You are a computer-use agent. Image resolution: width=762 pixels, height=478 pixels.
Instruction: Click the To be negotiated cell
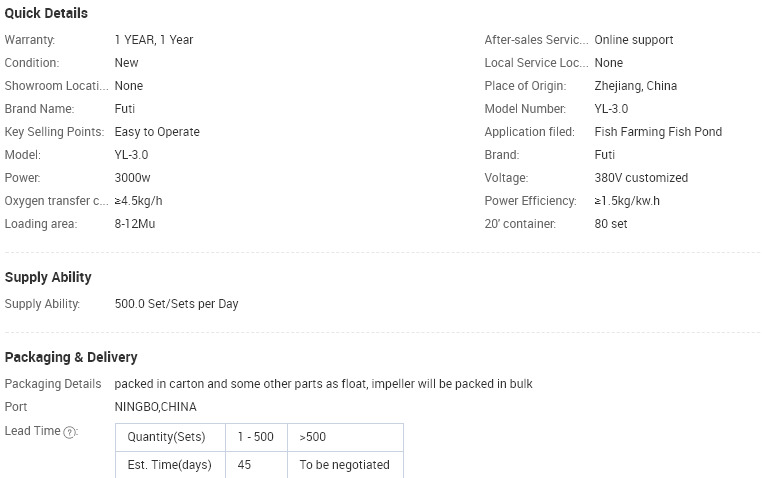[346, 465]
